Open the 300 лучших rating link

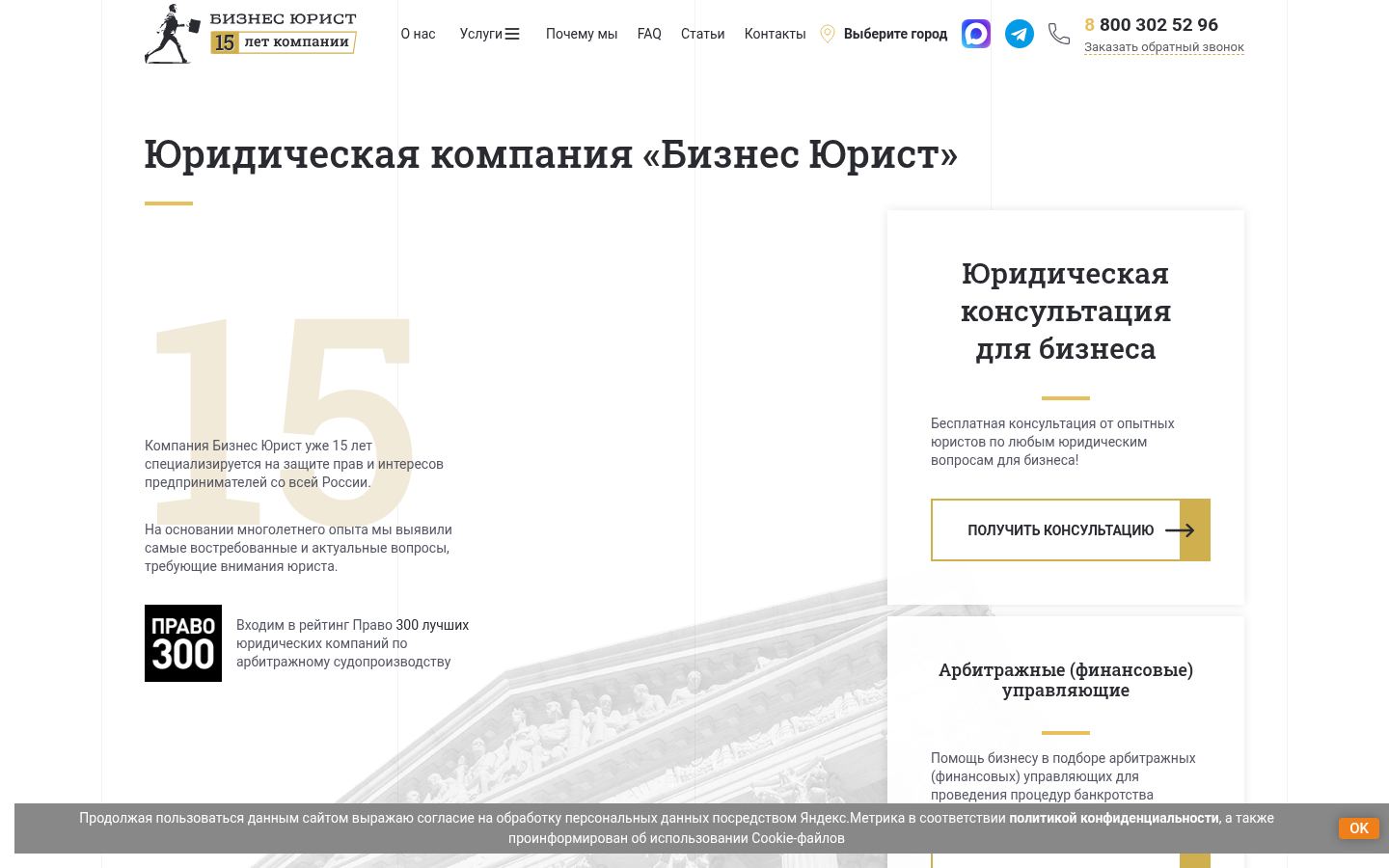(x=432, y=625)
